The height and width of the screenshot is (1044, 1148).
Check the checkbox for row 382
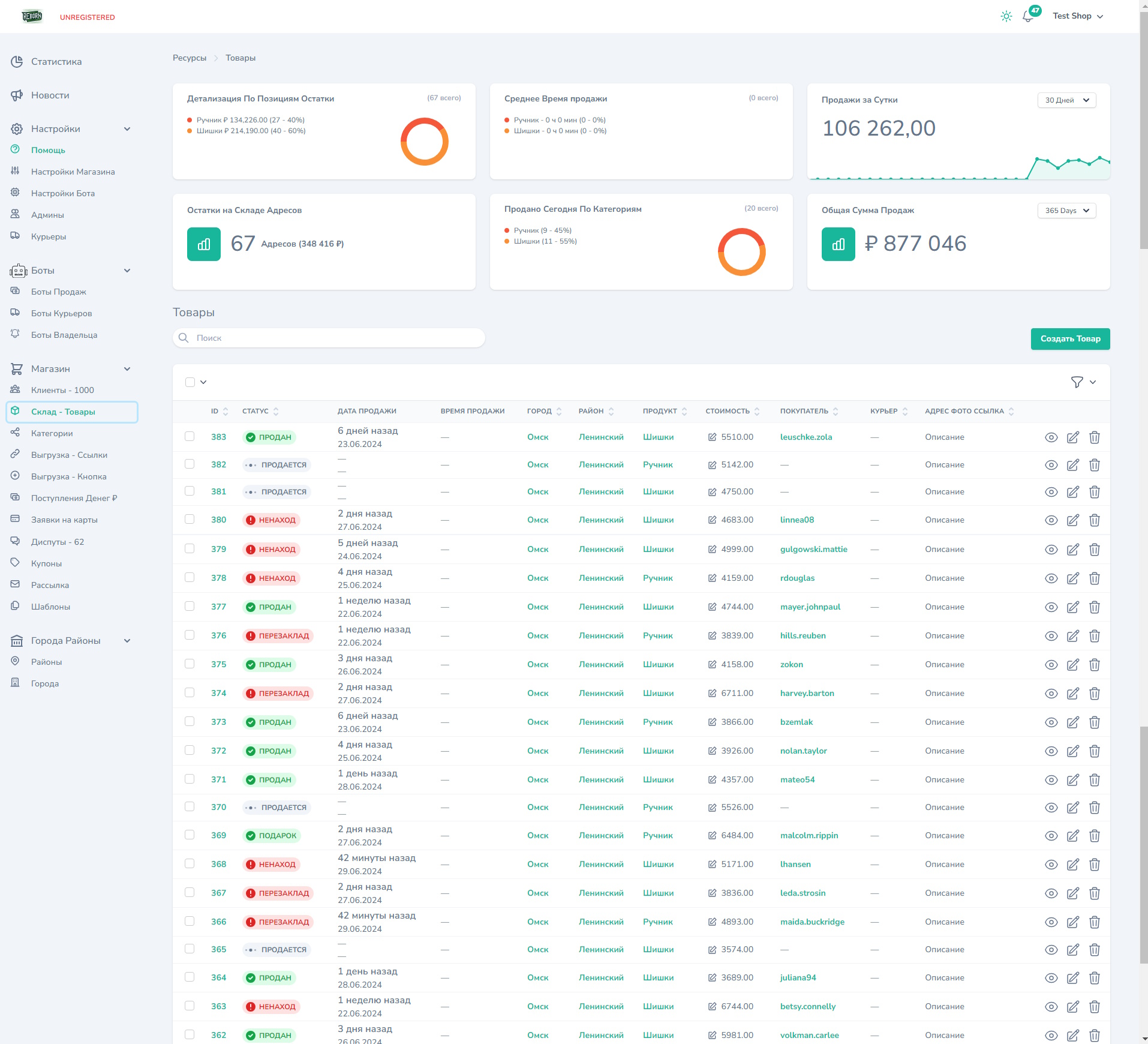pyautogui.click(x=190, y=464)
